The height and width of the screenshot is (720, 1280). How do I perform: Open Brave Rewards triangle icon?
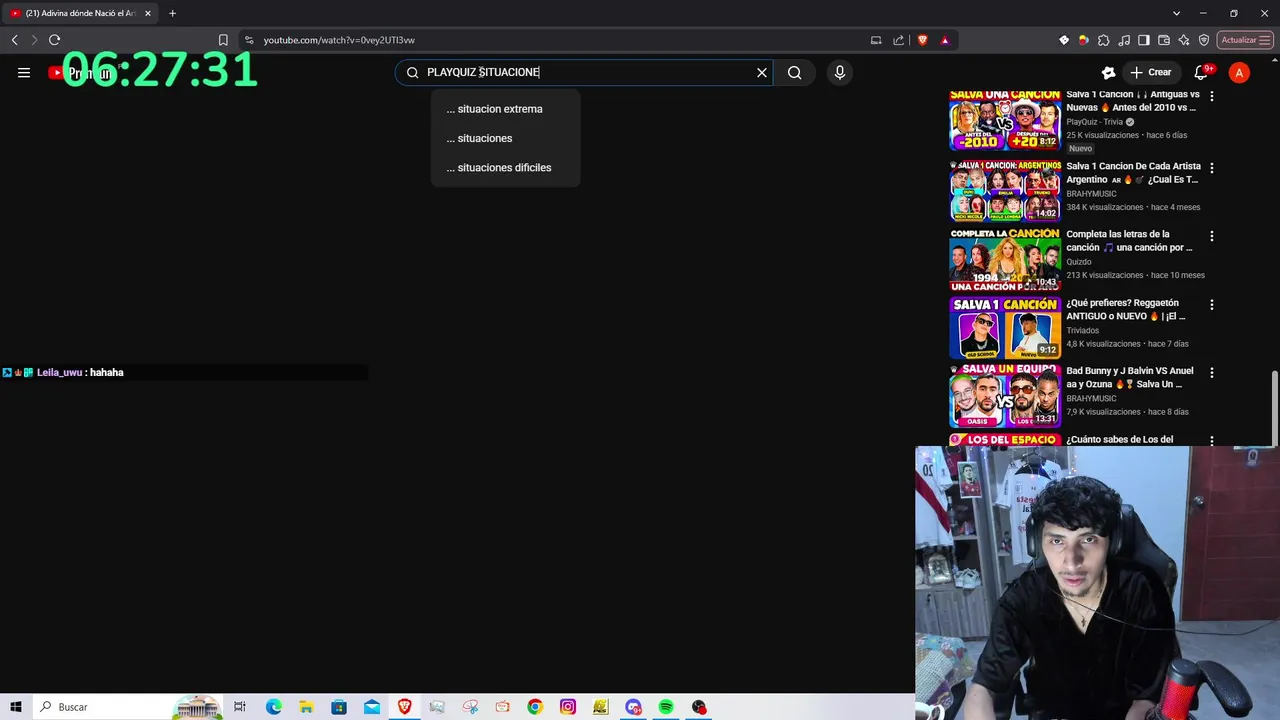click(x=944, y=40)
